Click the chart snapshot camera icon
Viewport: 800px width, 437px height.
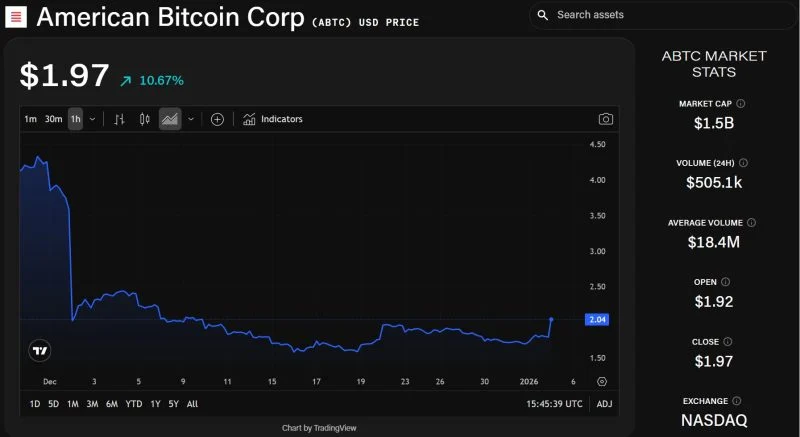coord(605,119)
